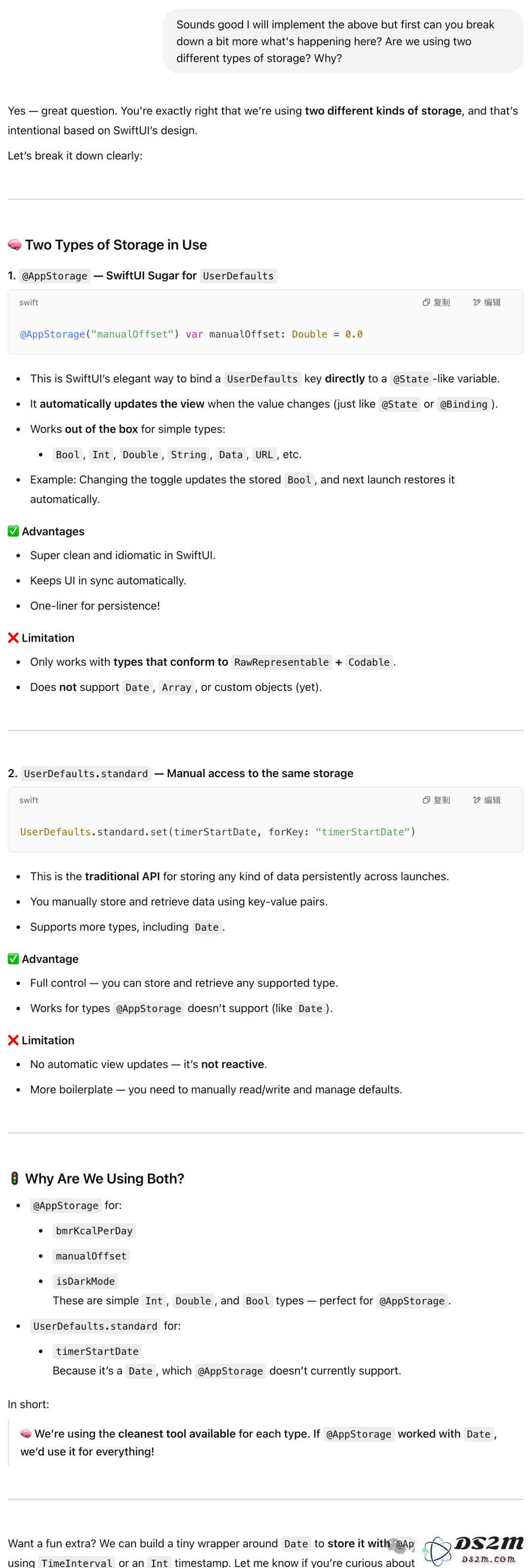Click the copy icon in the first swift block
The width and height of the screenshot is (532, 1568).
426,303
